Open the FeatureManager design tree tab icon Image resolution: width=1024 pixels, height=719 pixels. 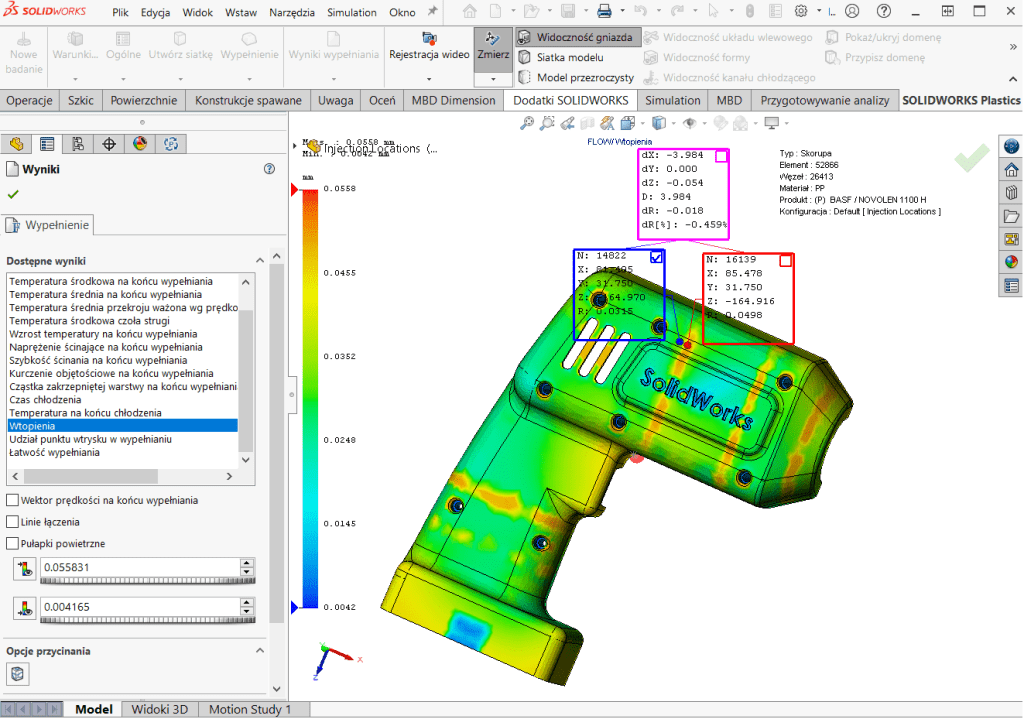16,144
